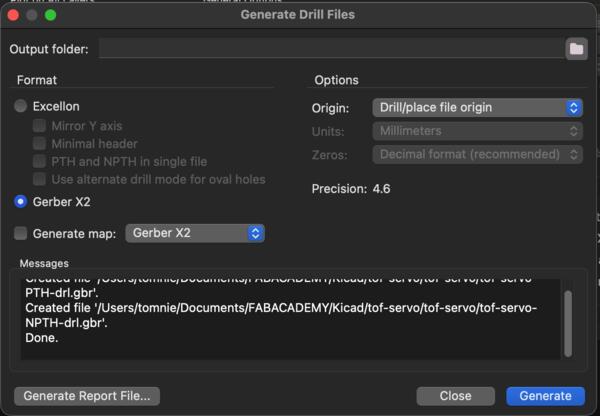Screen dimensions: 600x416
Task: Click the red window close button
Action: (x=15, y=15)
